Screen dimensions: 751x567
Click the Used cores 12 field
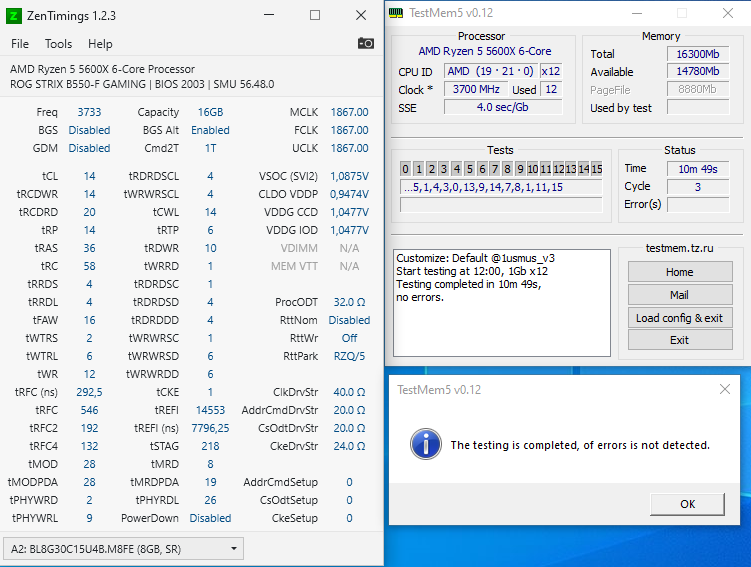pyautogui.click(x=551, y=89)
